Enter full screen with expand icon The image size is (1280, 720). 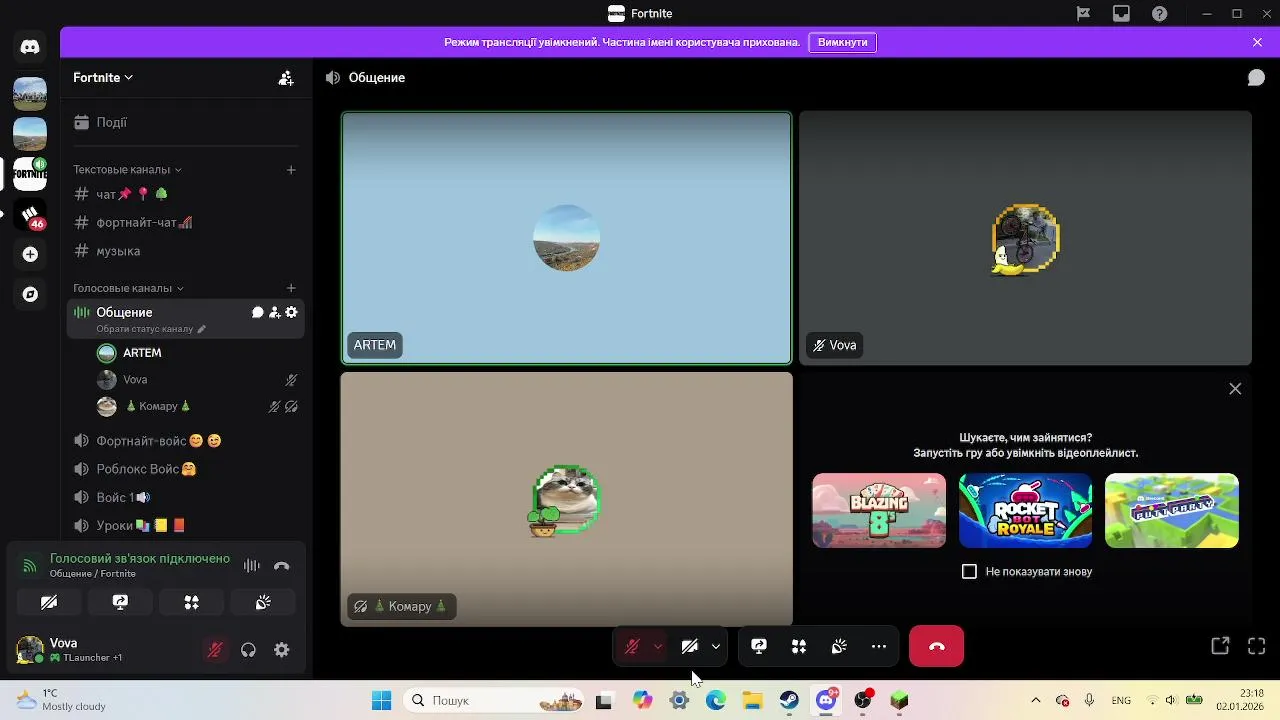tap(1257, 646)
